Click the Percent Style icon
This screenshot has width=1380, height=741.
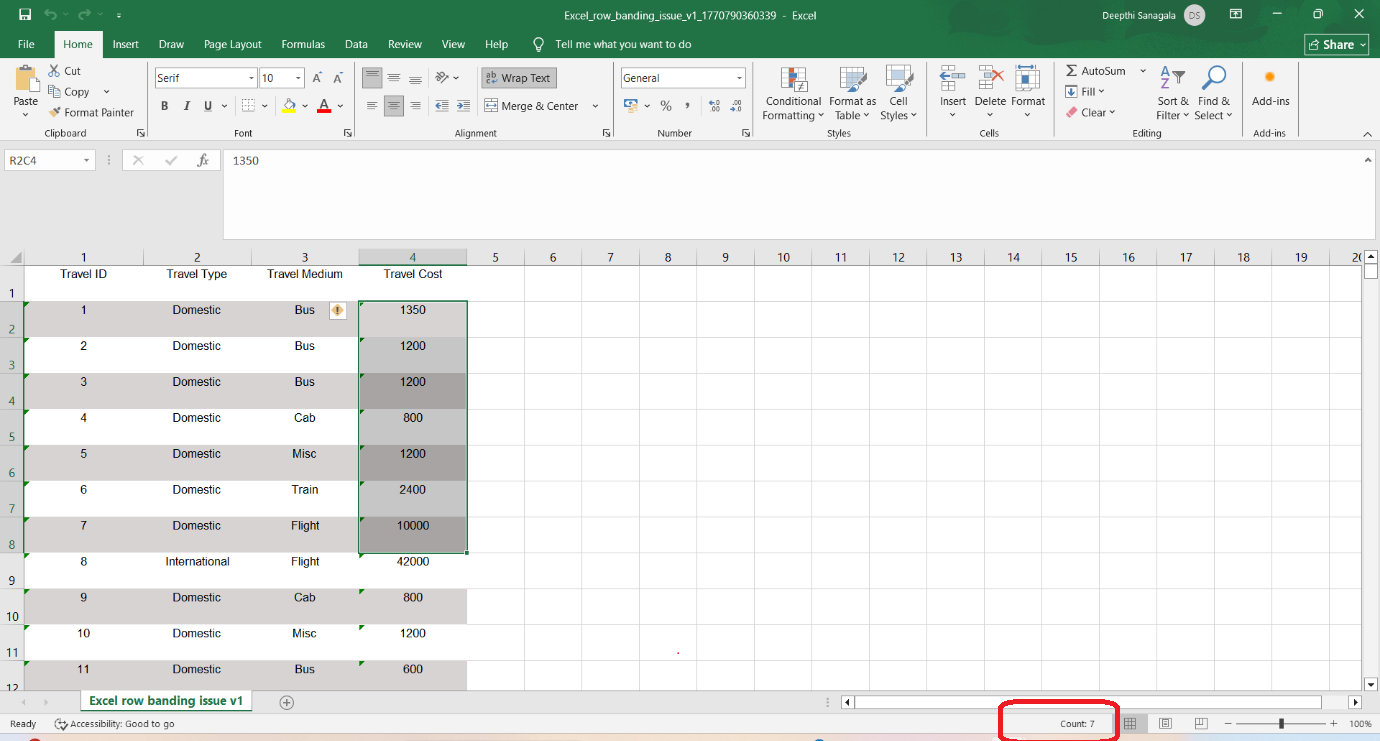click(666, 106)
